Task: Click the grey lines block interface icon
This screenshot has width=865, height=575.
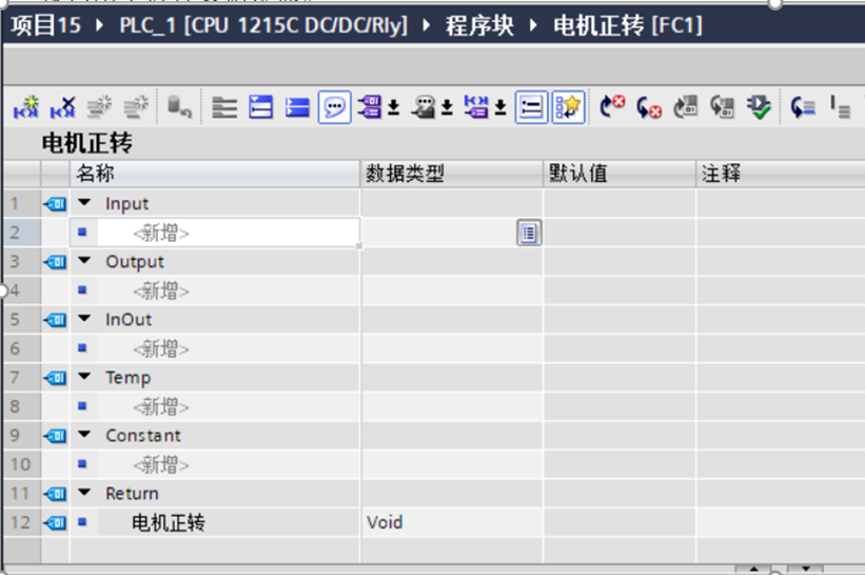Action: (225, 108)
